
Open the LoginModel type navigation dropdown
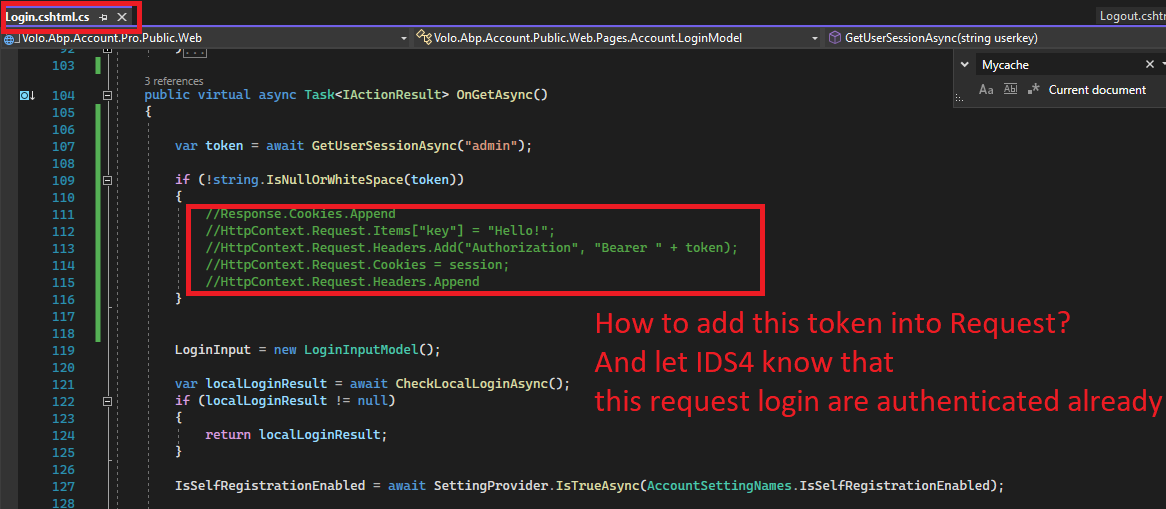(x=816, y=38)
